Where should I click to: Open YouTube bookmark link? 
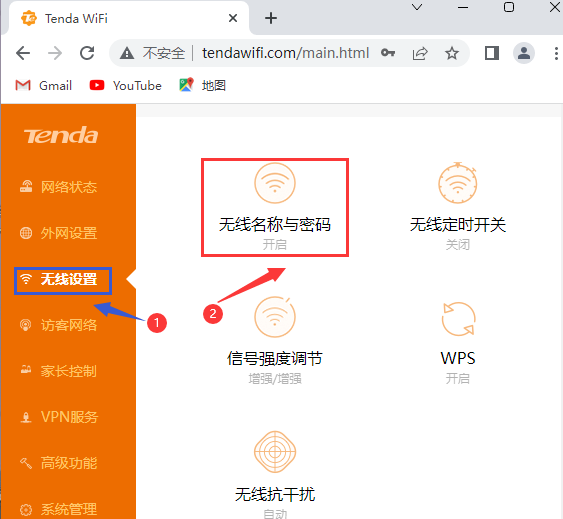(126, 85)
